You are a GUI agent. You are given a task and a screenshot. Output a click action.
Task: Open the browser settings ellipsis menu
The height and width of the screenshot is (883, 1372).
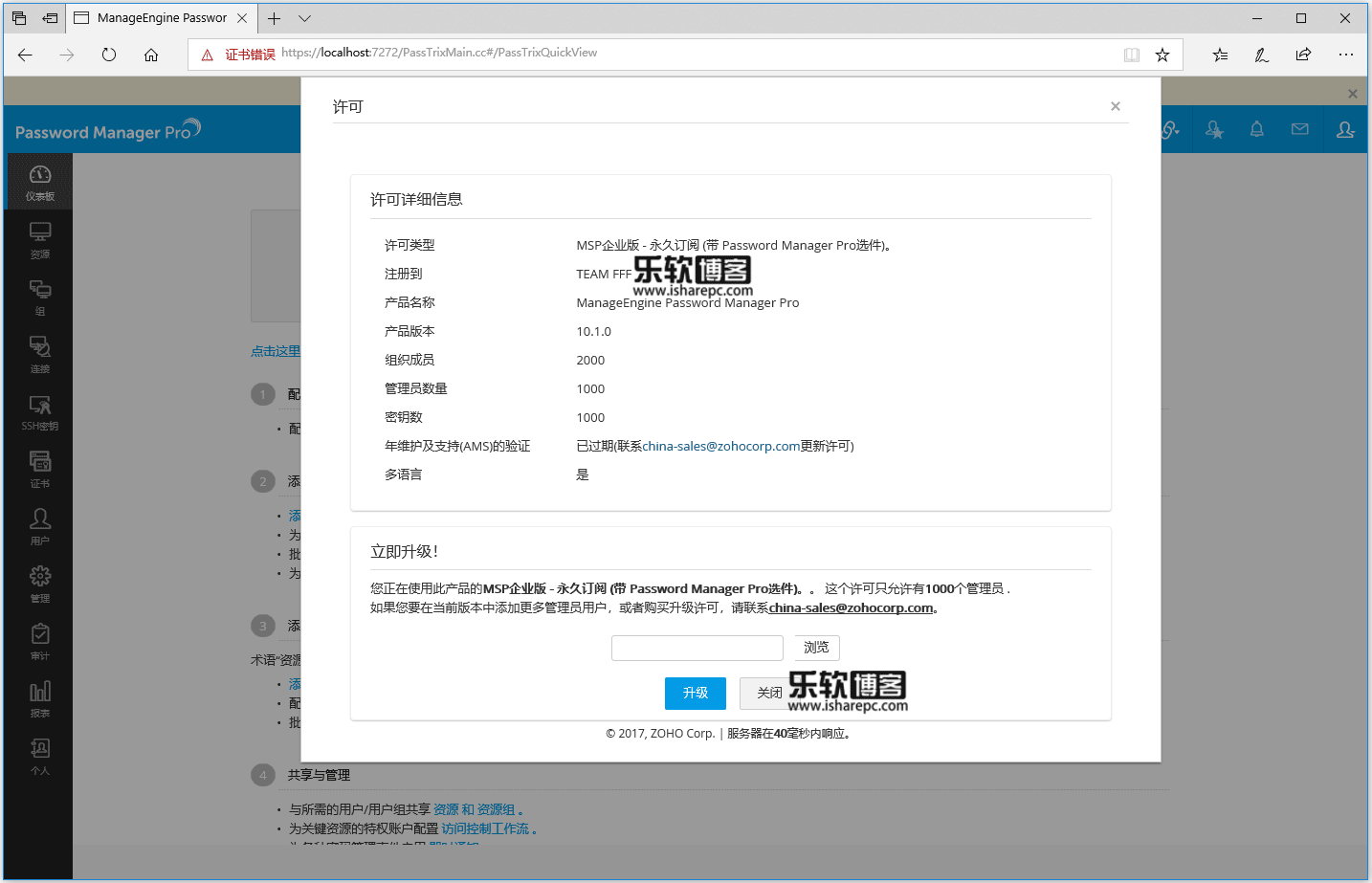(x=1346, y=55)
